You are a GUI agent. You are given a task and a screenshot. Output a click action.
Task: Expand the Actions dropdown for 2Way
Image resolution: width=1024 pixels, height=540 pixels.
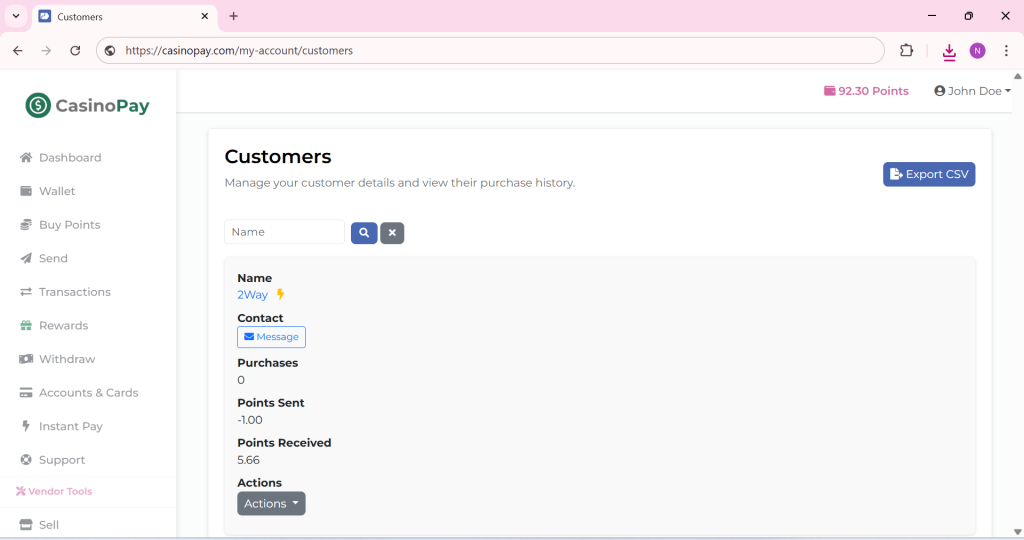[x=271, y=503]
